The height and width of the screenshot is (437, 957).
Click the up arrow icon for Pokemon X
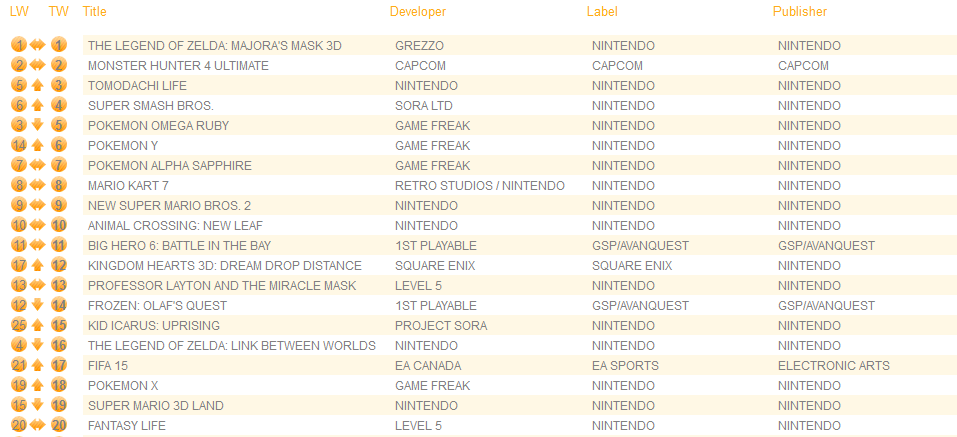point(37,386)
